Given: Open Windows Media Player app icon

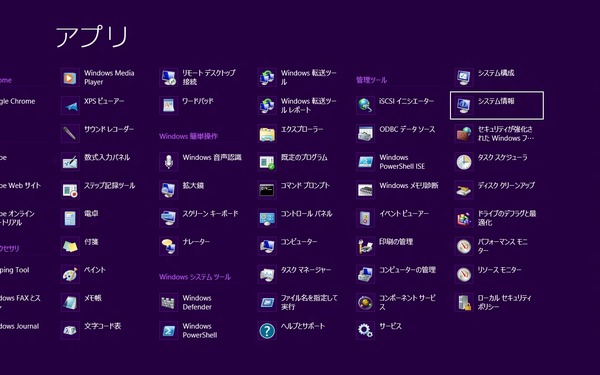Looking at the screenshot, I should [x=70, y=78].
